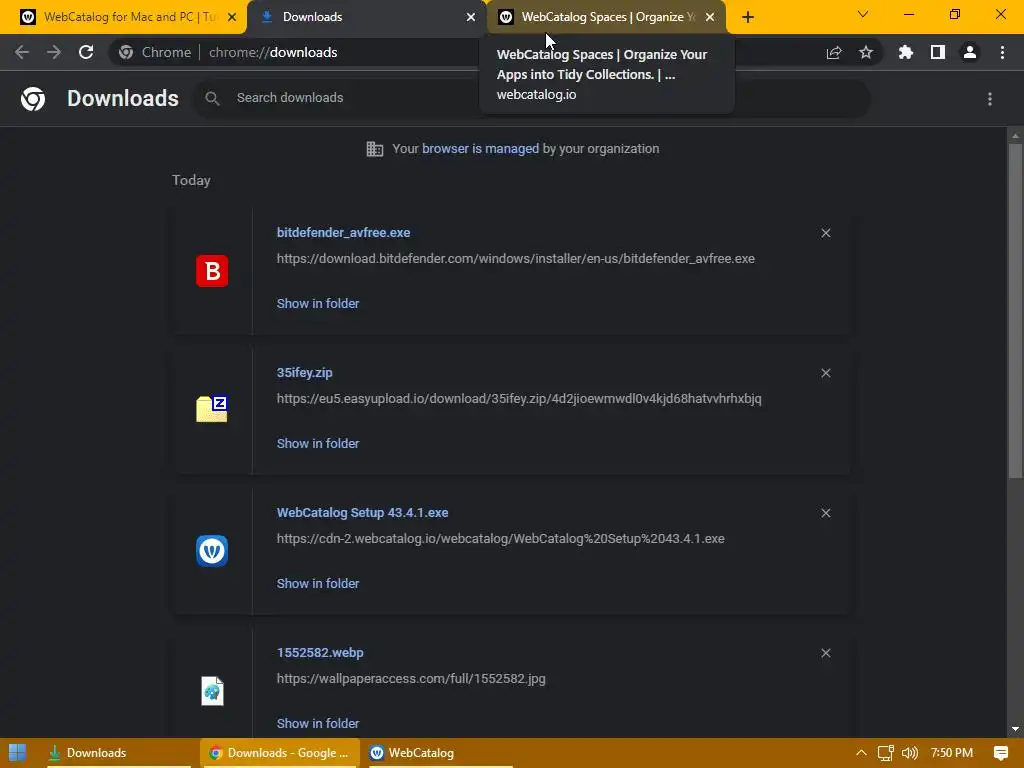Viewport: 1024px width, 768px height.
Task: Focus the Search downloads field
Action: 532,98
